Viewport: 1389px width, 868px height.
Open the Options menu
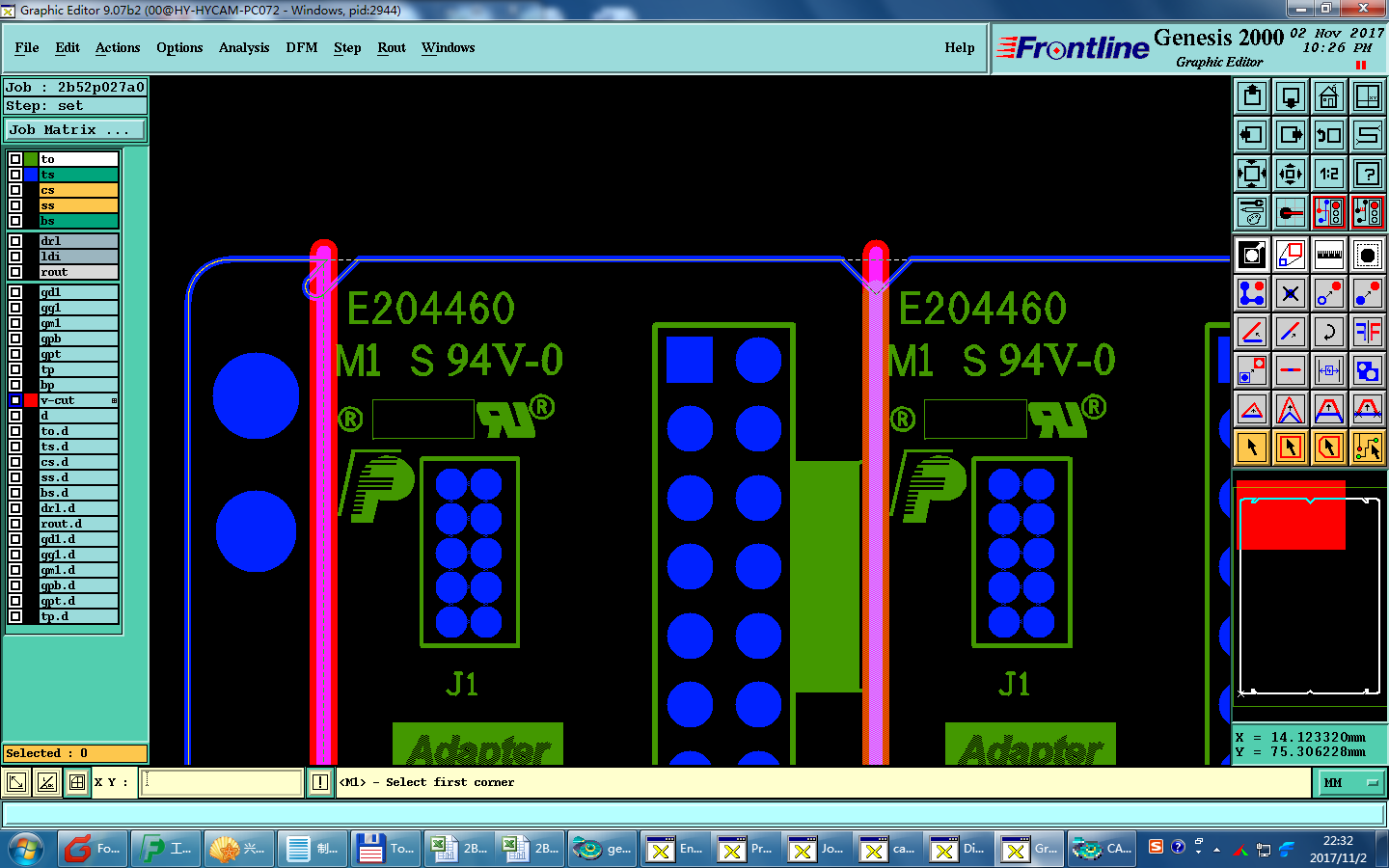179,47
